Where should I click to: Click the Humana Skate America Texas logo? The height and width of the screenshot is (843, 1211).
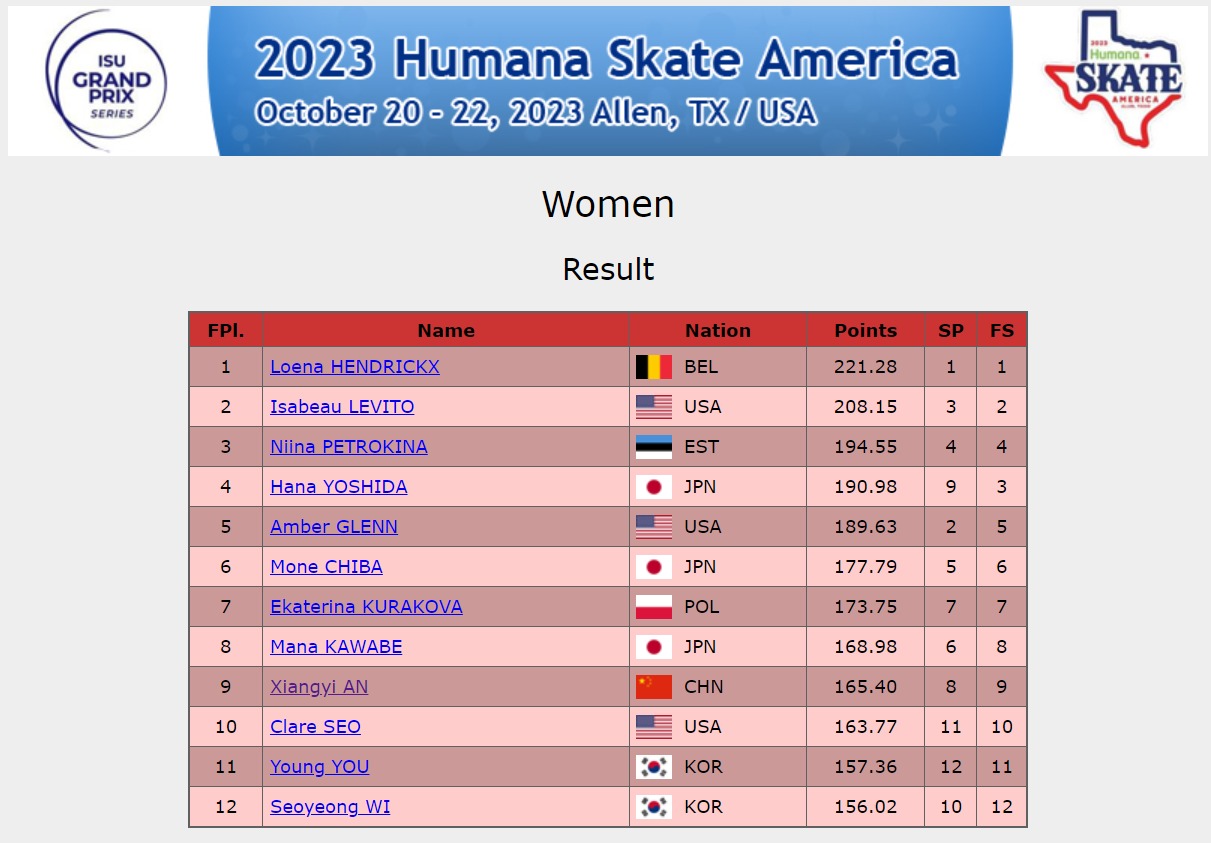(x=1113, y=80)
